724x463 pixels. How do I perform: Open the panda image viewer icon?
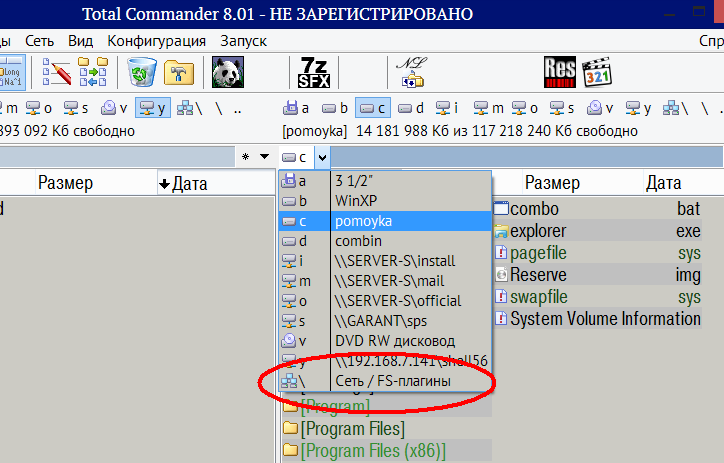click(228, 72)
